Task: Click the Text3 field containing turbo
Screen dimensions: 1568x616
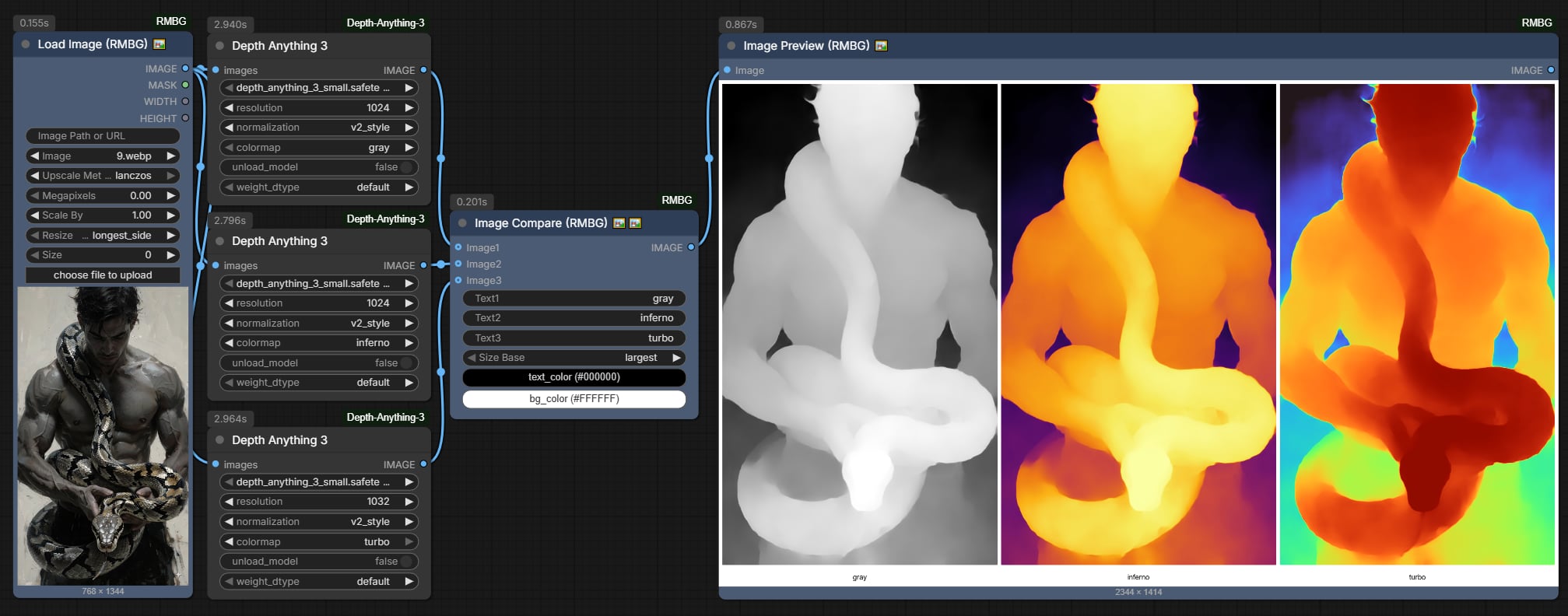Action: [x=574, y=338]
